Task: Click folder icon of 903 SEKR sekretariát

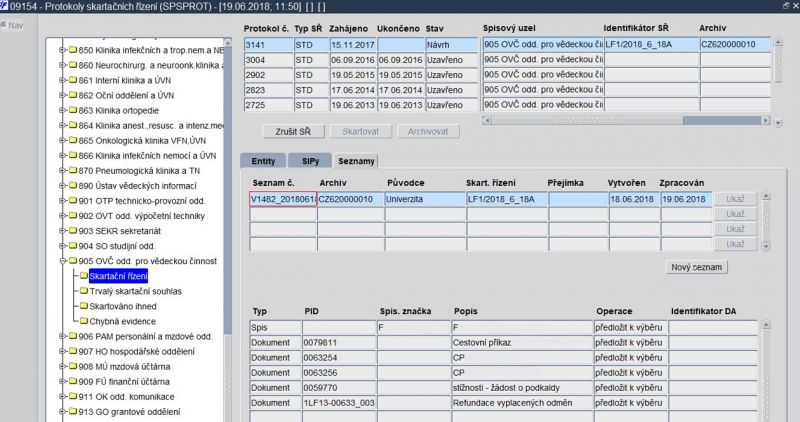Action: point(72,230)
